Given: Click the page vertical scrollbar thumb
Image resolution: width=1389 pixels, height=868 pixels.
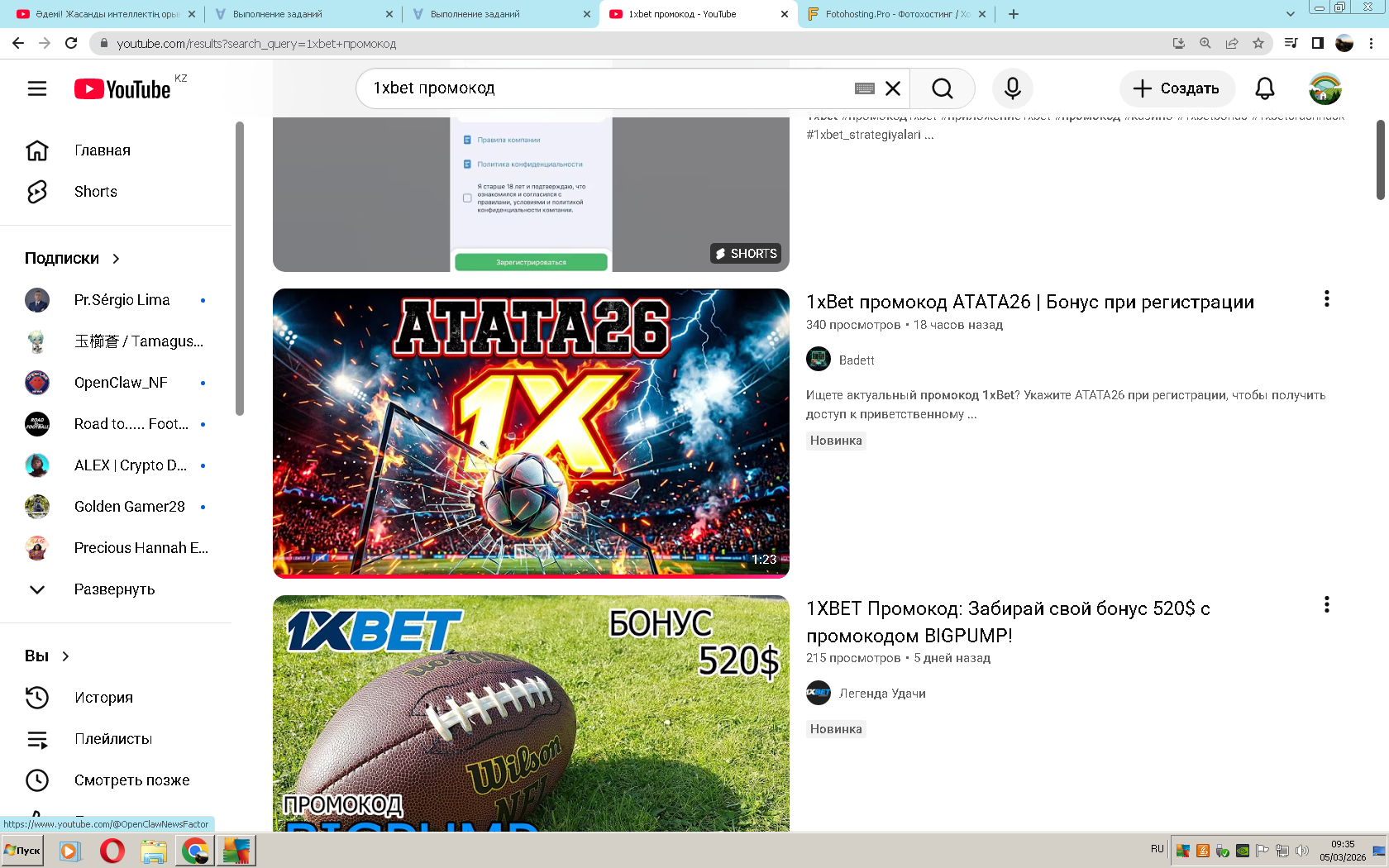Looking at the screenshot, I should [1380, 160].
